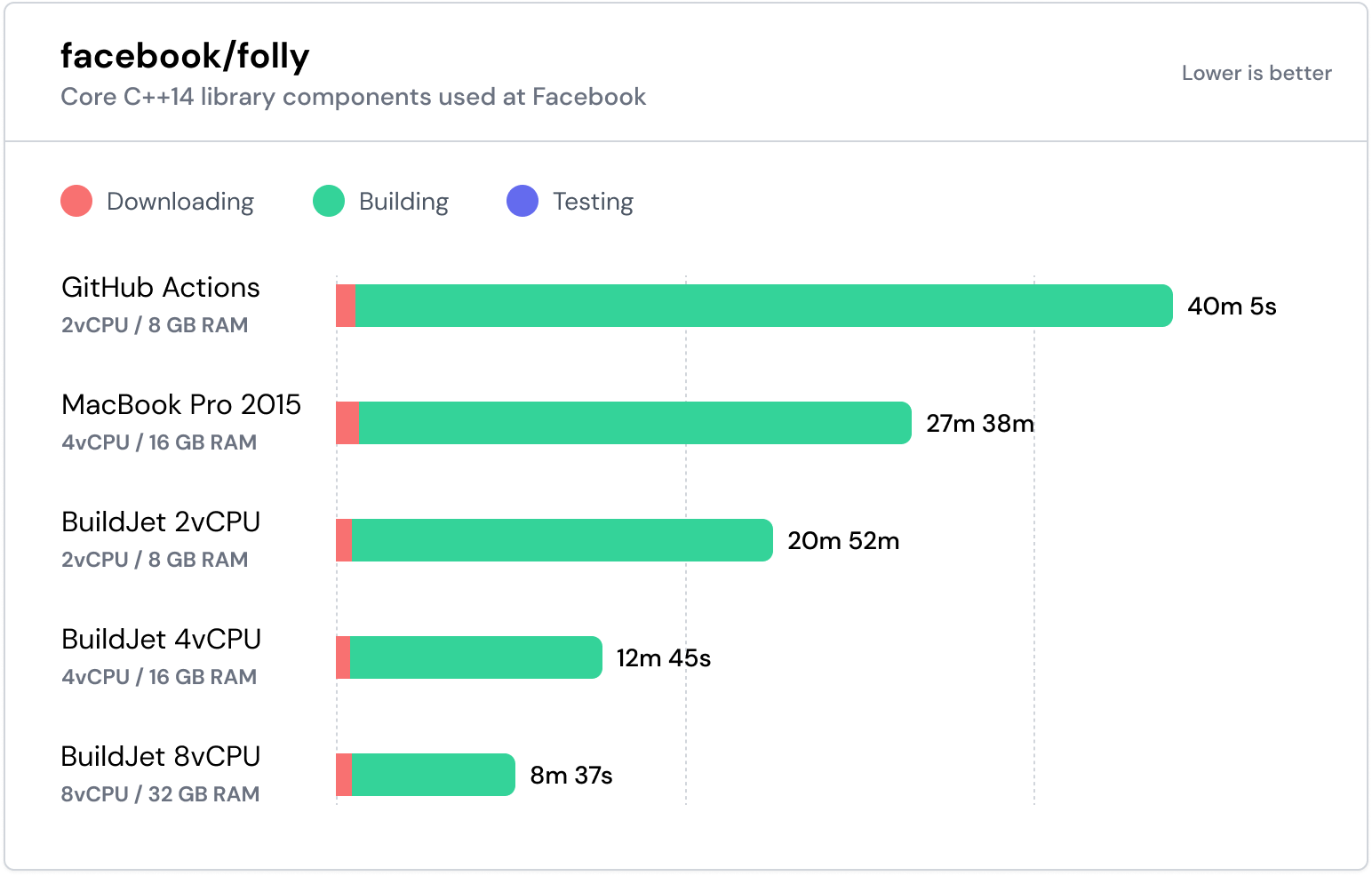Toggle the Downloading legend label
Image resolution: width=1372 pixels, height=876 pixels.
pos(180,202)
